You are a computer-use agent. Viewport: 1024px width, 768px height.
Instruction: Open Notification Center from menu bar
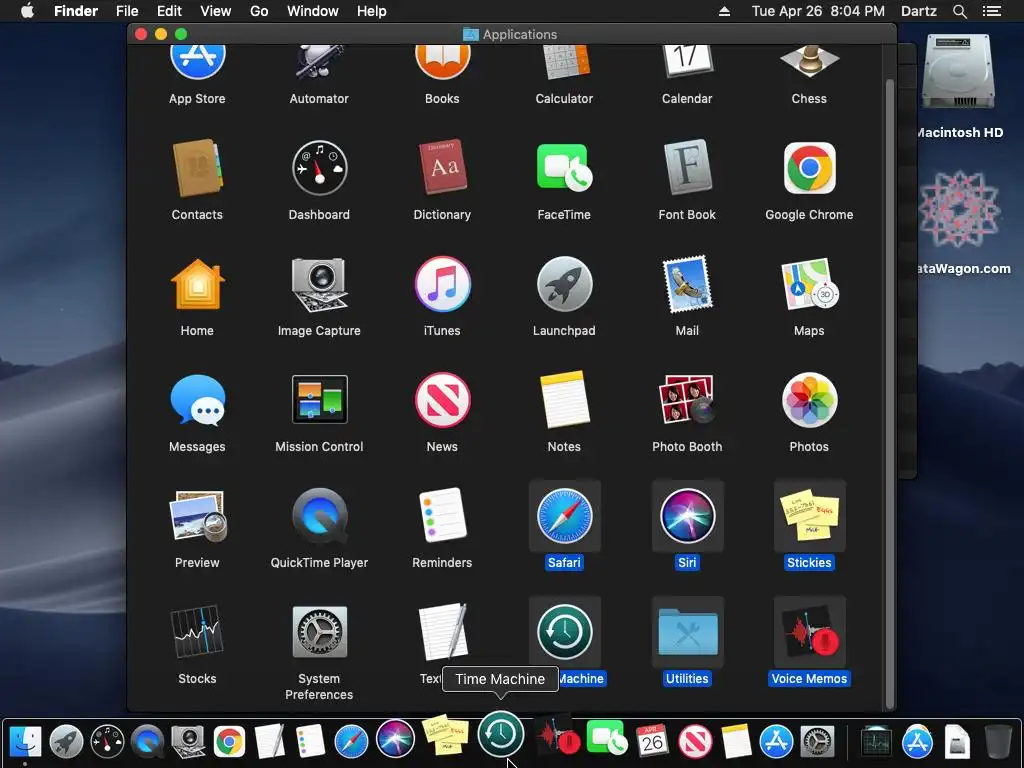coord(992,11)
